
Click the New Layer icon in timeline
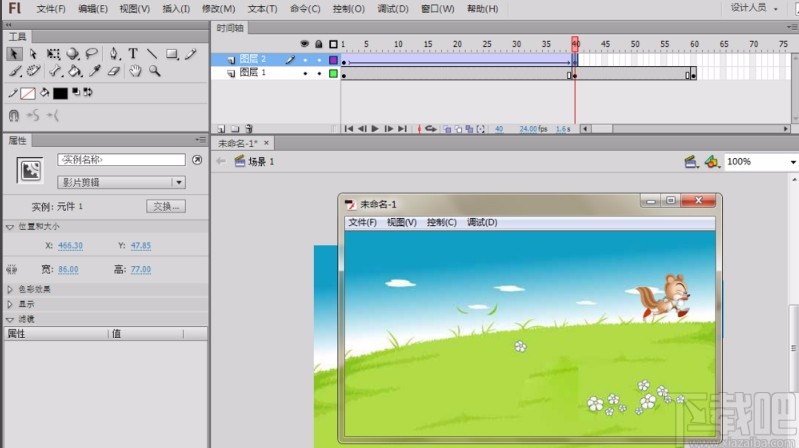tap(221, 129)
